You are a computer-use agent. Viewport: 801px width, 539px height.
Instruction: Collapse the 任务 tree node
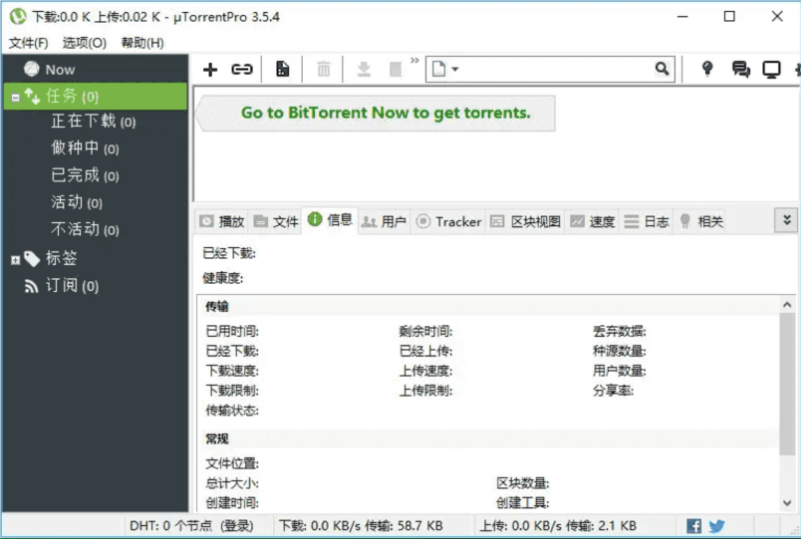coord(16,97)
